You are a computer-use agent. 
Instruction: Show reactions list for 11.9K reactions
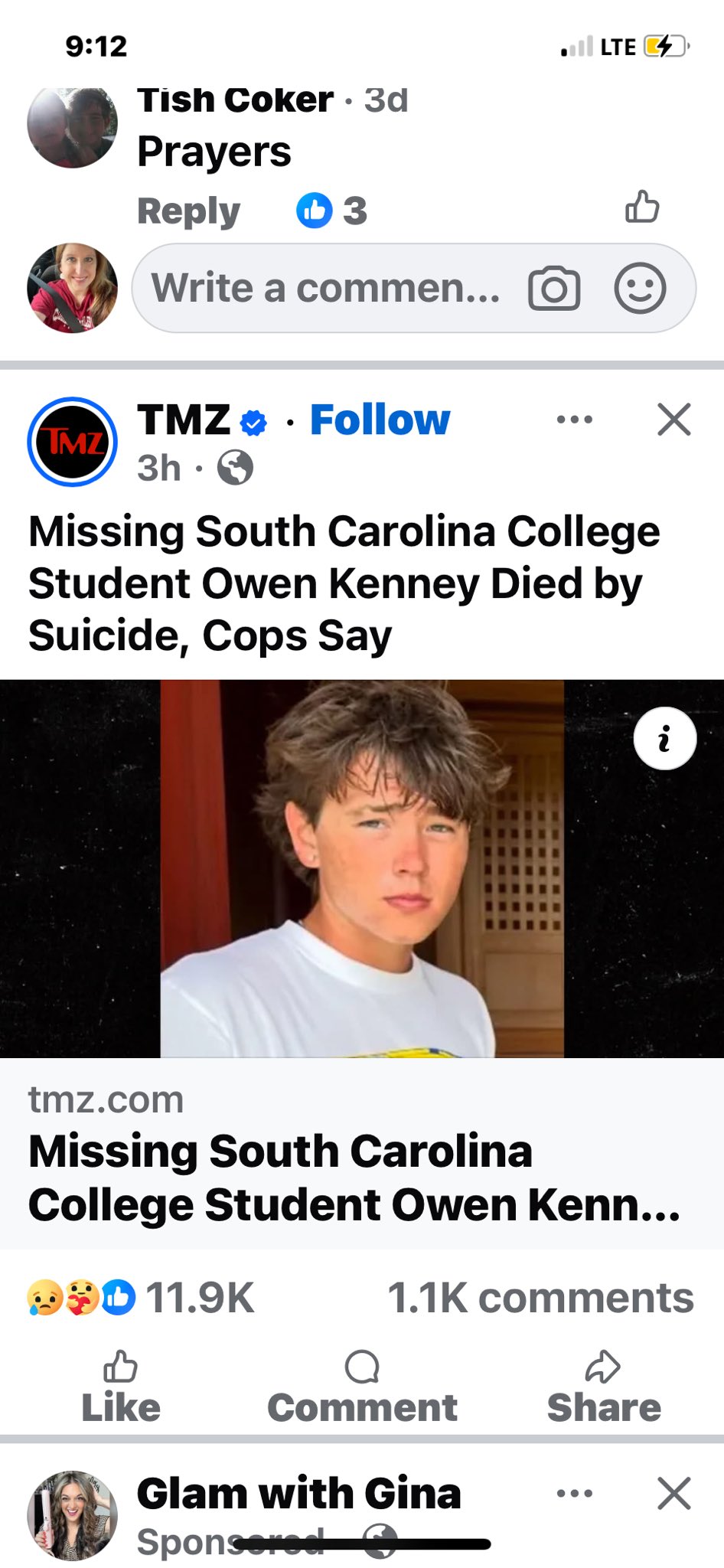[141, 1298]
